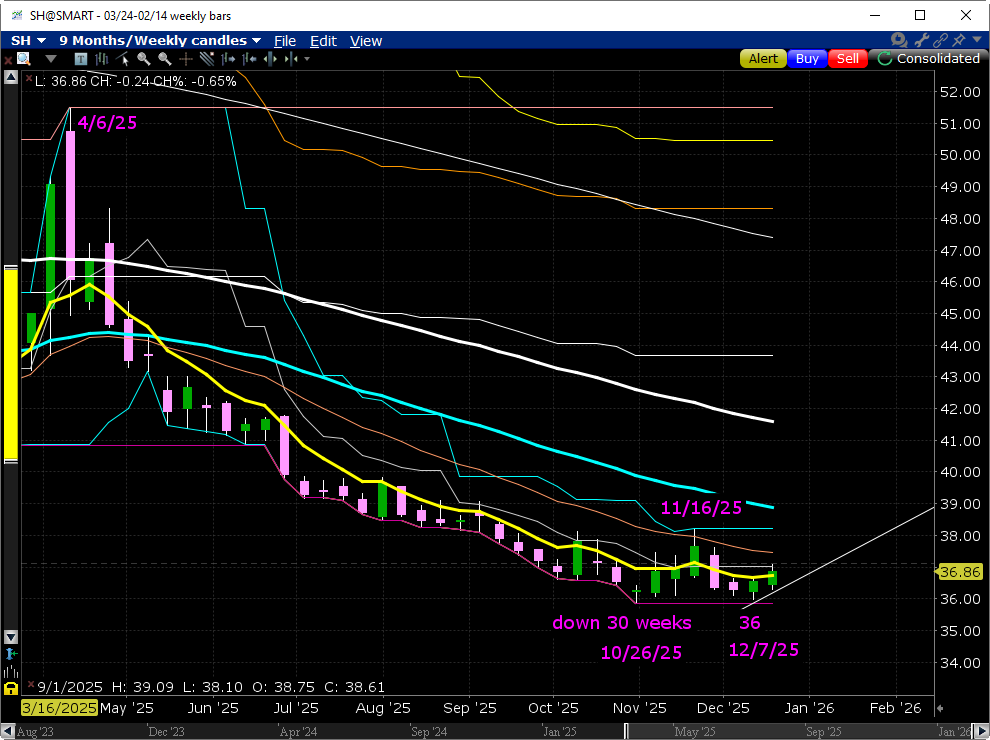Select the text annotation tool
The width and height of the screenshot is (990, 740).
click(x=80, y=59)
